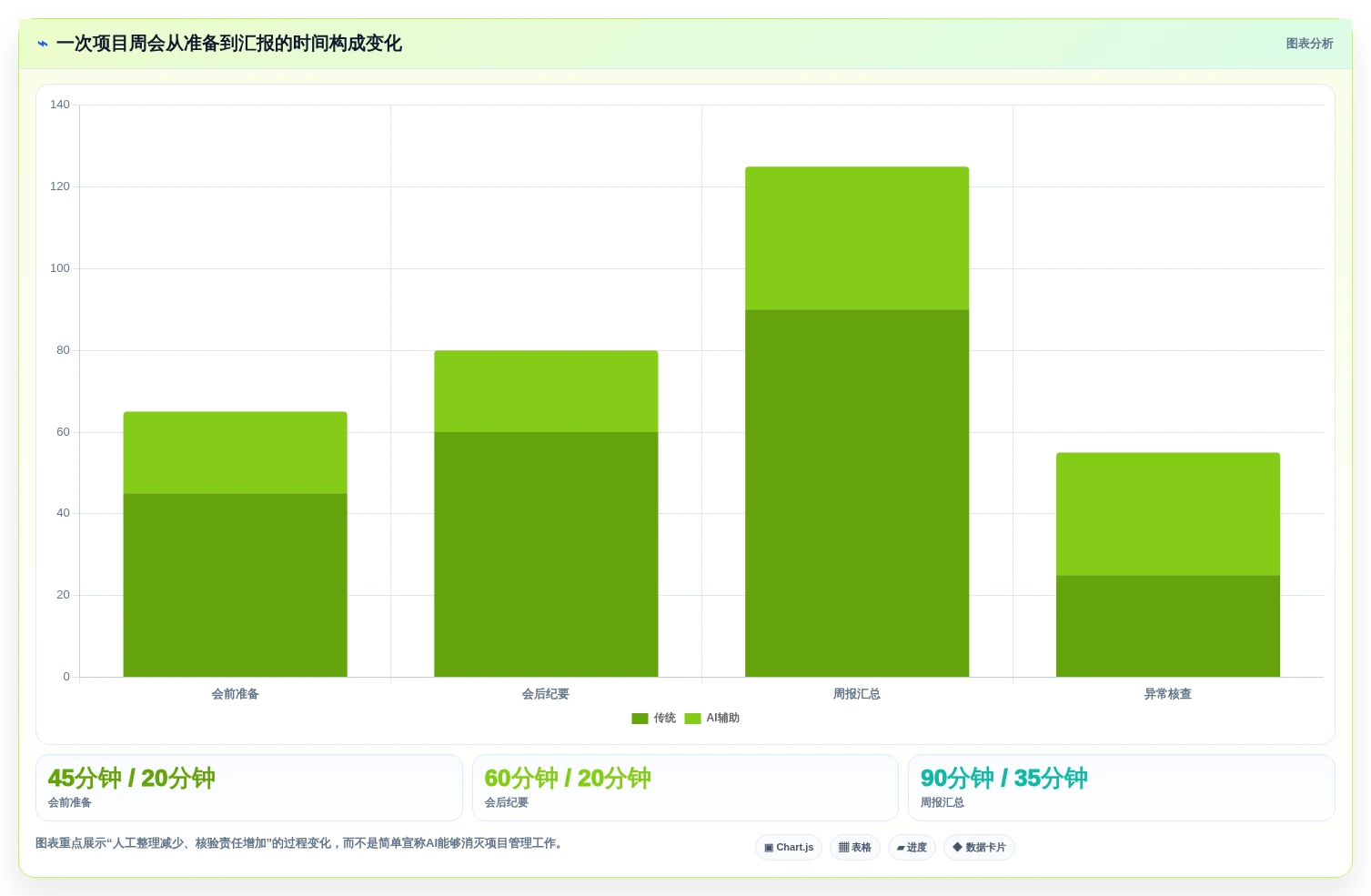Image resolution: width=1371 pixels, height=896 pixels.
Task: Click the dark 传统 segment of 异常核查 bar
Action: pyautogui.click(x=1168, y=626)
